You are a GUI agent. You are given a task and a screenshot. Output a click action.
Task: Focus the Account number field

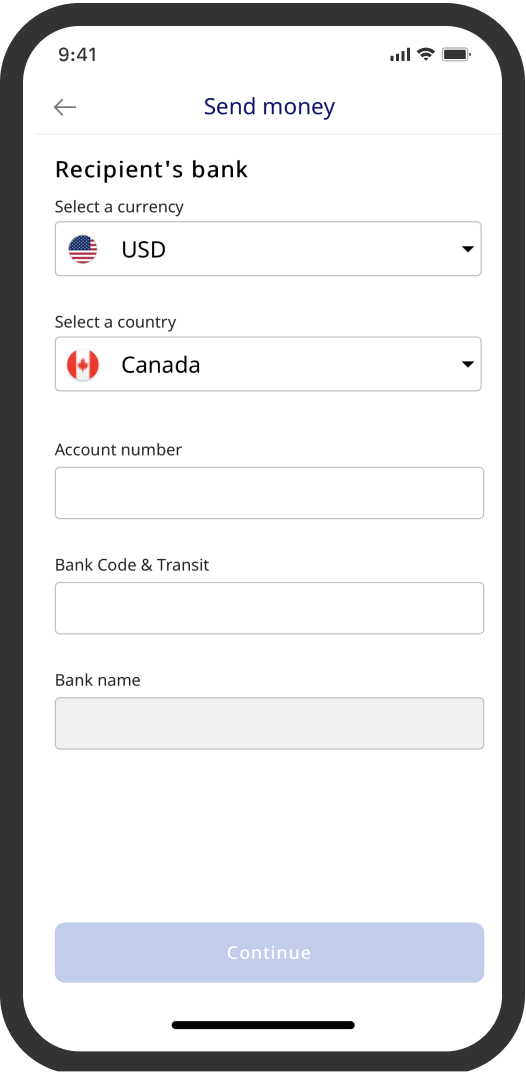coord(269,493)
